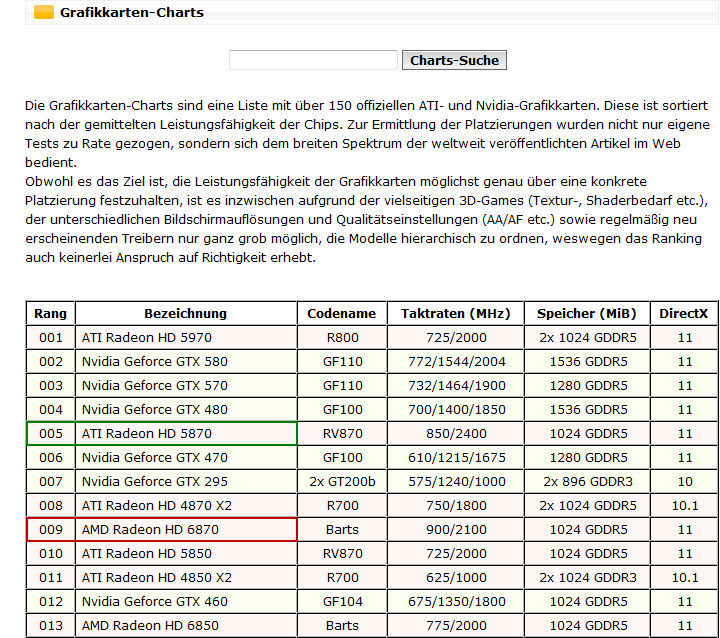Click the 2x 896 GDDR3 memory cell
This screenshot has width=720, height=638.
587,481
